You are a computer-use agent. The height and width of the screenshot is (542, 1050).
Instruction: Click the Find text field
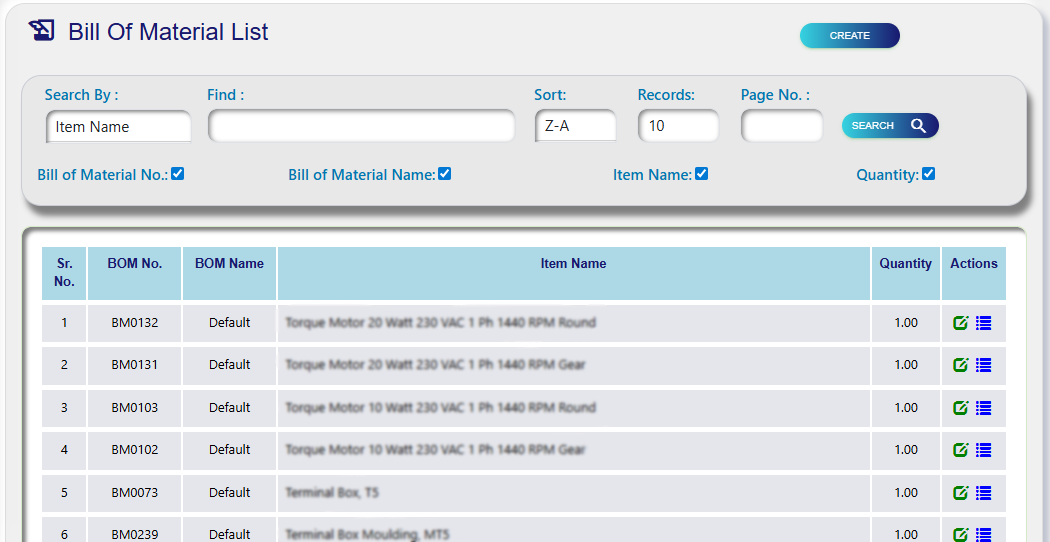[361, 127]
